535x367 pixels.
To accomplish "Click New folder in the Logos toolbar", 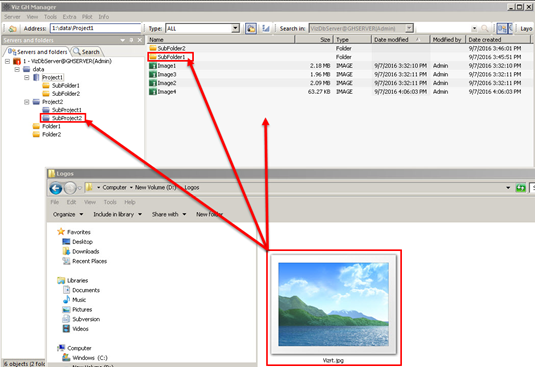I will coord(209,215).
